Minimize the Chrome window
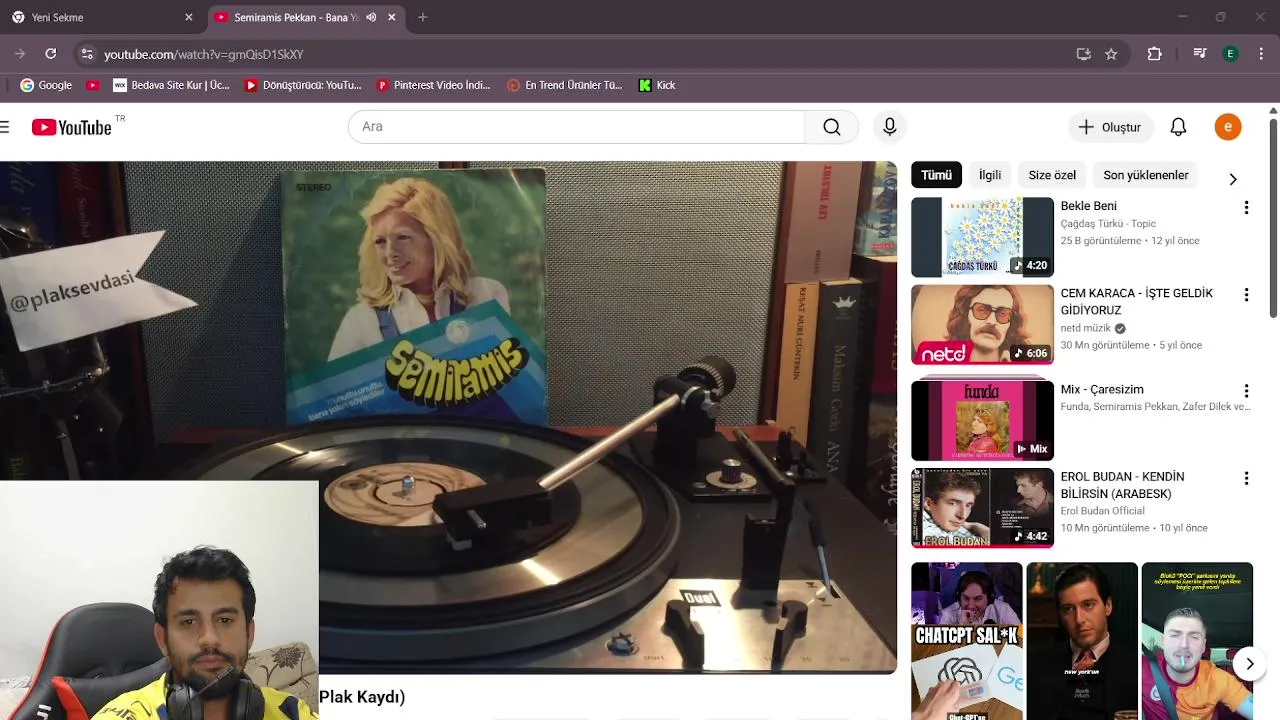Image resolution: width=1280 pixels, height=720 pixels. [x=1182, y=17]
